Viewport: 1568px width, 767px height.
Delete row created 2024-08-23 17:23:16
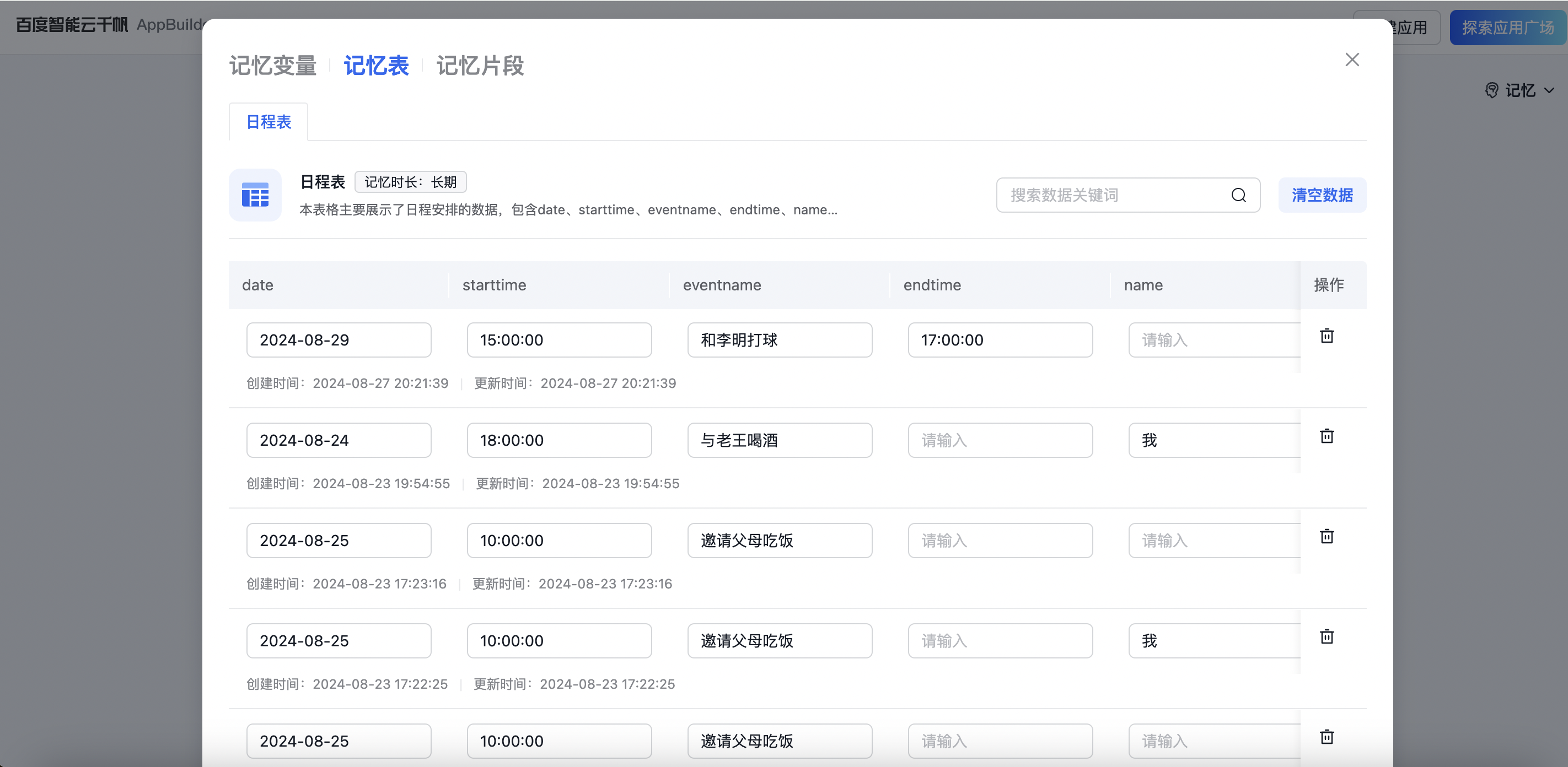(1327, 537)
